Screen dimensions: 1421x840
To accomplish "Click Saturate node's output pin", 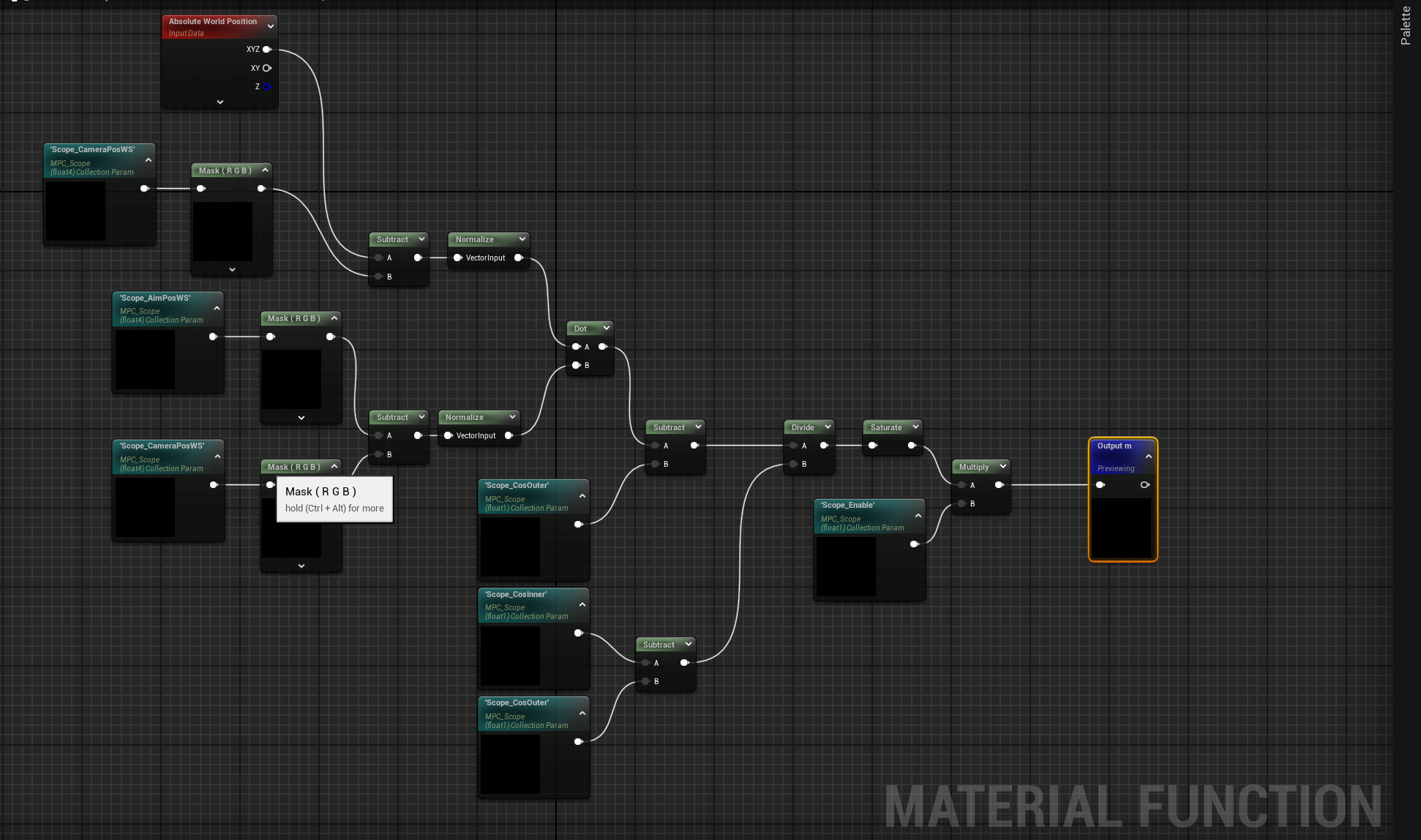I will click(x=912, y=446).
